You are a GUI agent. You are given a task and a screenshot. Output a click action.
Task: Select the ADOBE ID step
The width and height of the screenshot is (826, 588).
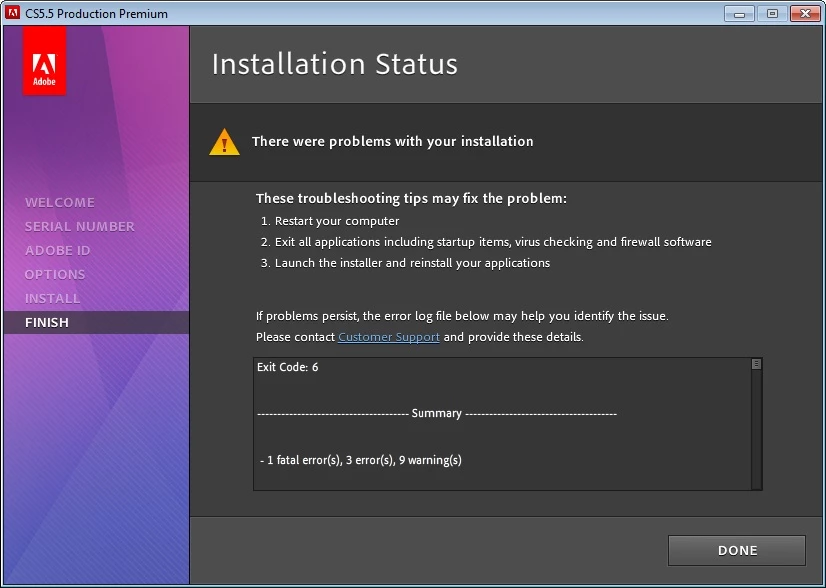coord(58,250)
